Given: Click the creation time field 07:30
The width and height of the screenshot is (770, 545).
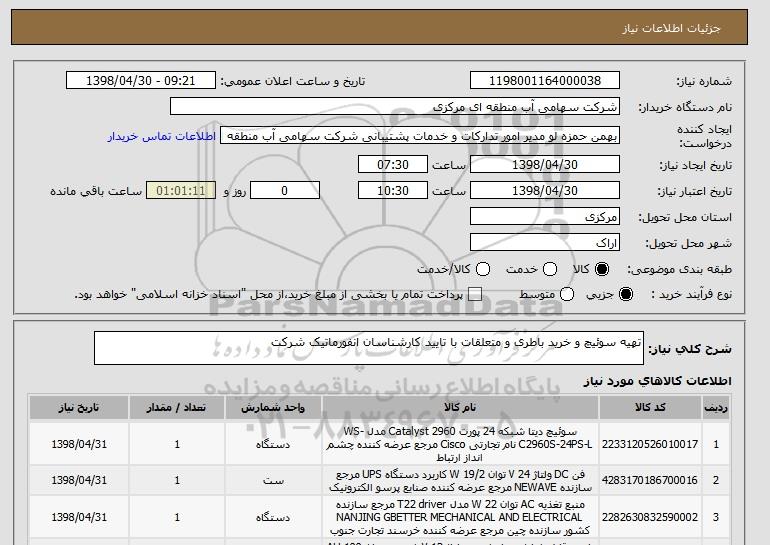Looking at the screenshot, I should click(393, 164).
